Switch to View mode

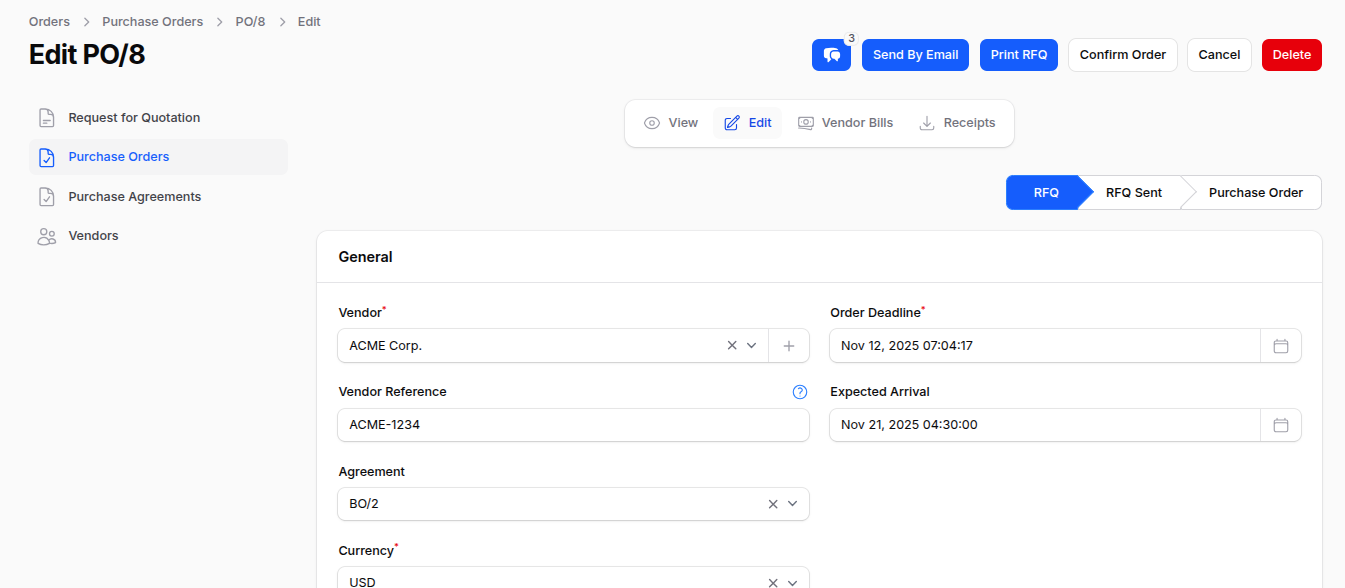pyautogui.click(x=670, y=122)
